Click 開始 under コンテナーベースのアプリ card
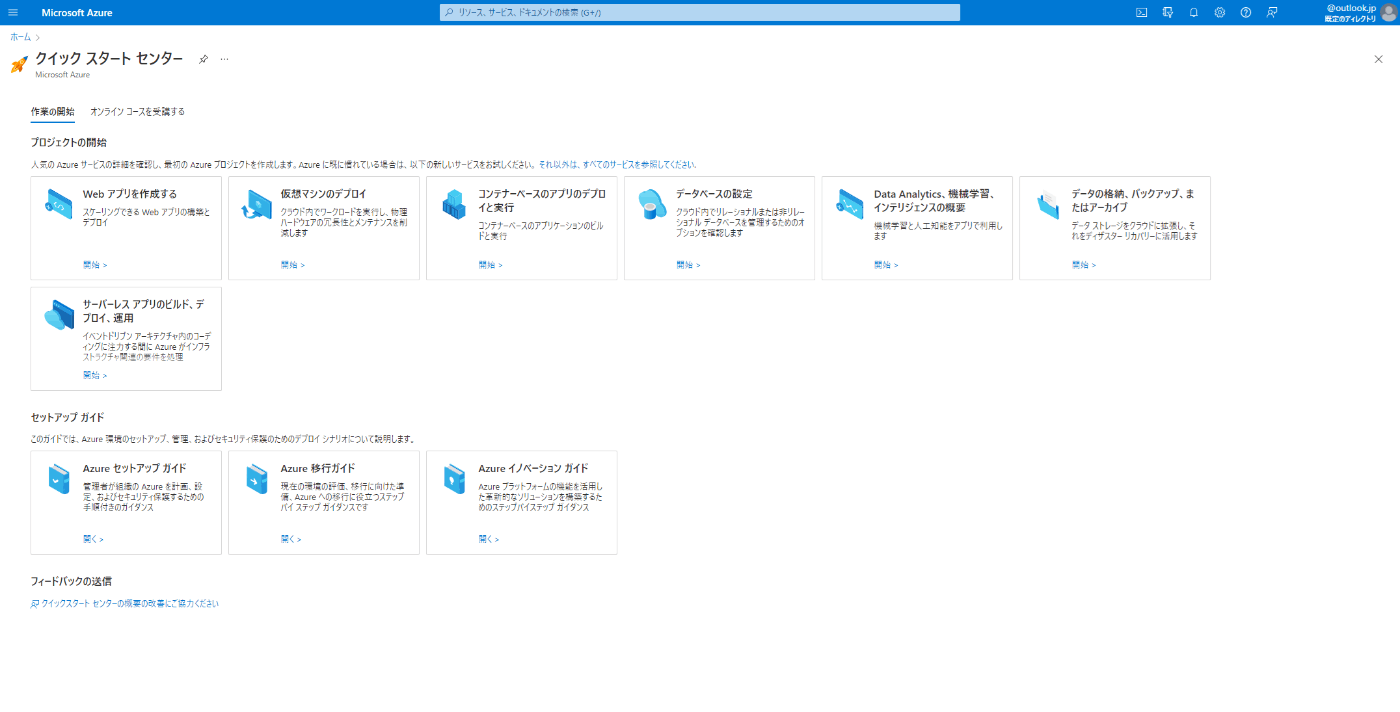 pyautogui.click(x=491, y=265)
